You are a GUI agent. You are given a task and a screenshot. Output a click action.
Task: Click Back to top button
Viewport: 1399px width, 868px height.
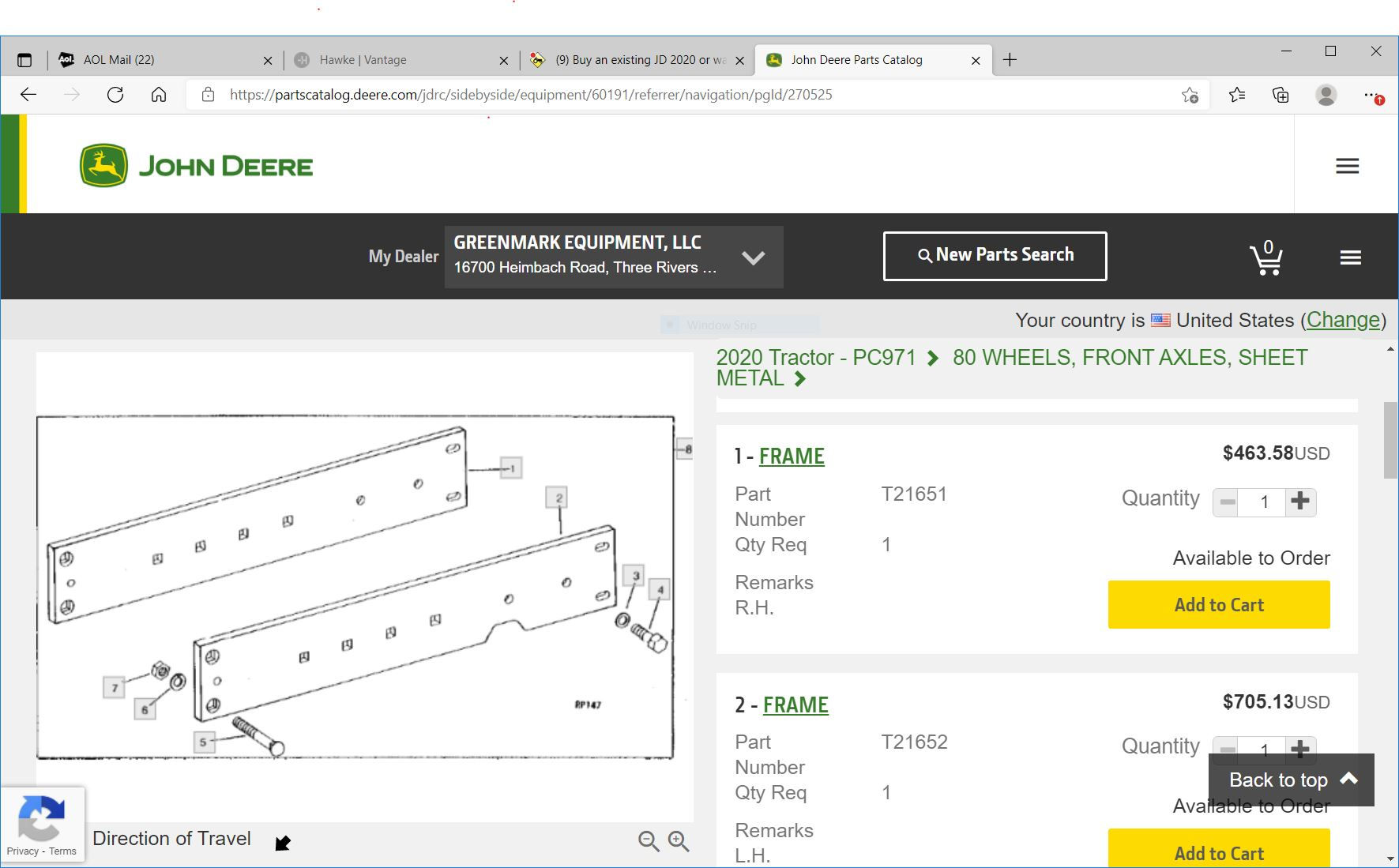1292,780
